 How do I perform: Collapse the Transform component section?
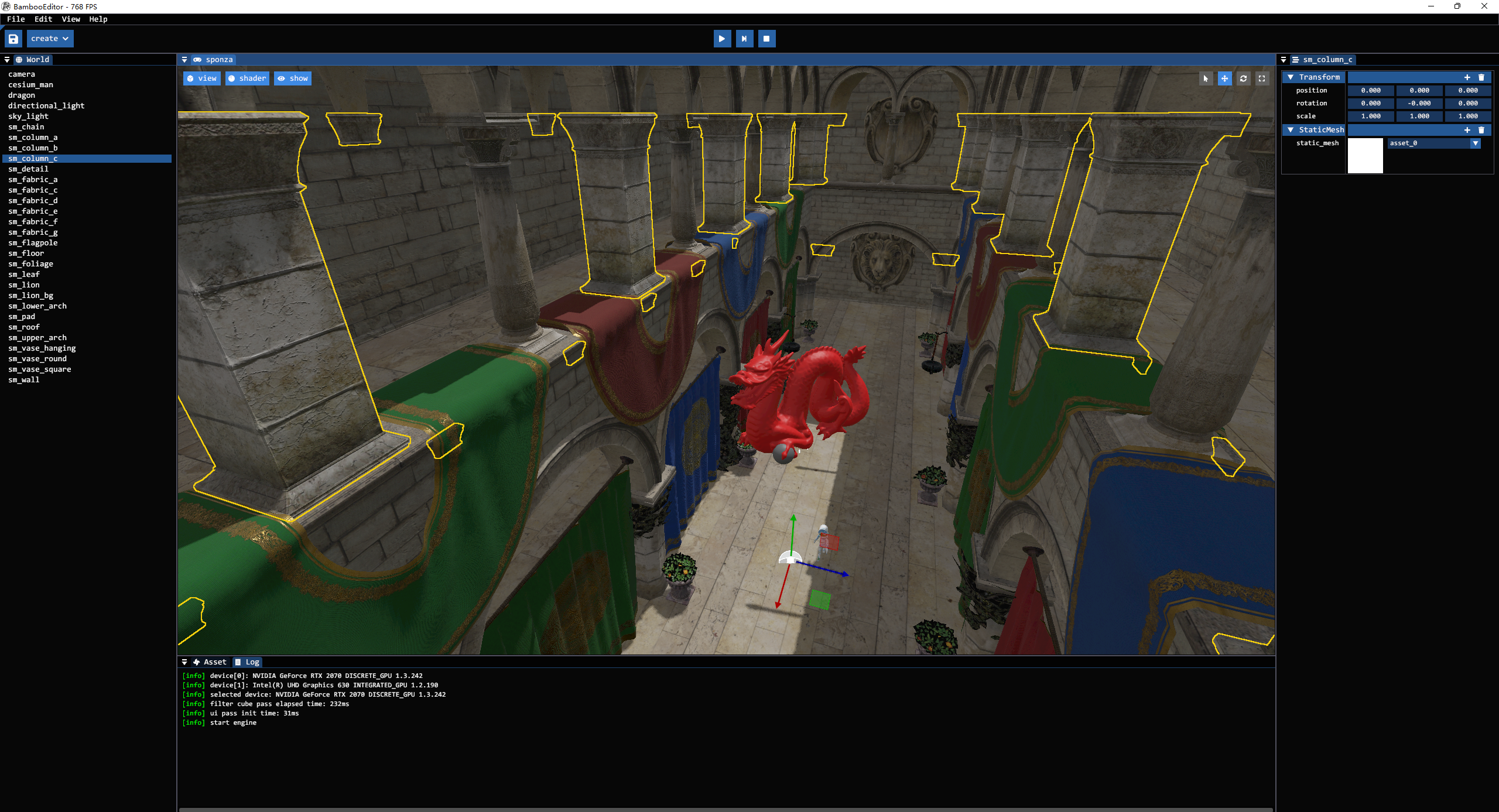(1291, 77)
